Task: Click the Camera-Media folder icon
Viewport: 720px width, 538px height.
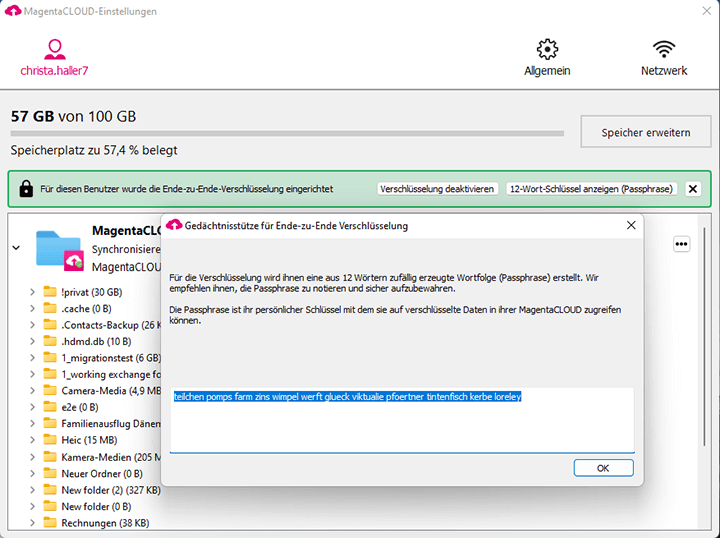Action: pos(50,390)
